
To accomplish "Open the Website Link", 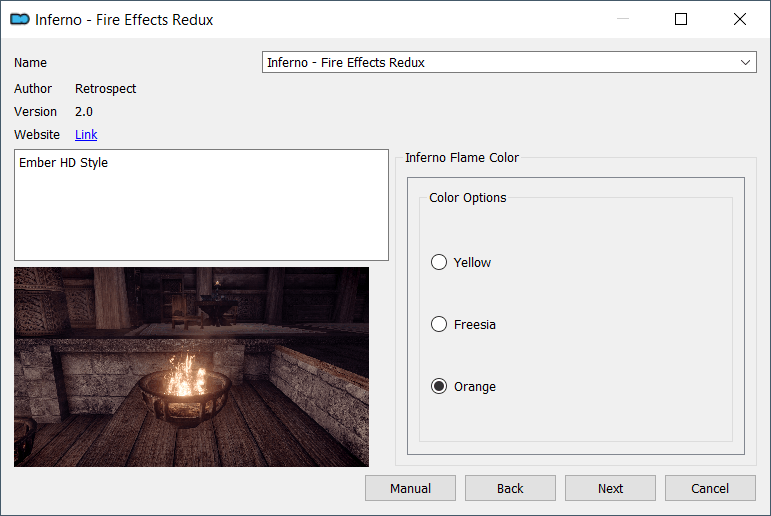I will point(86,134).
